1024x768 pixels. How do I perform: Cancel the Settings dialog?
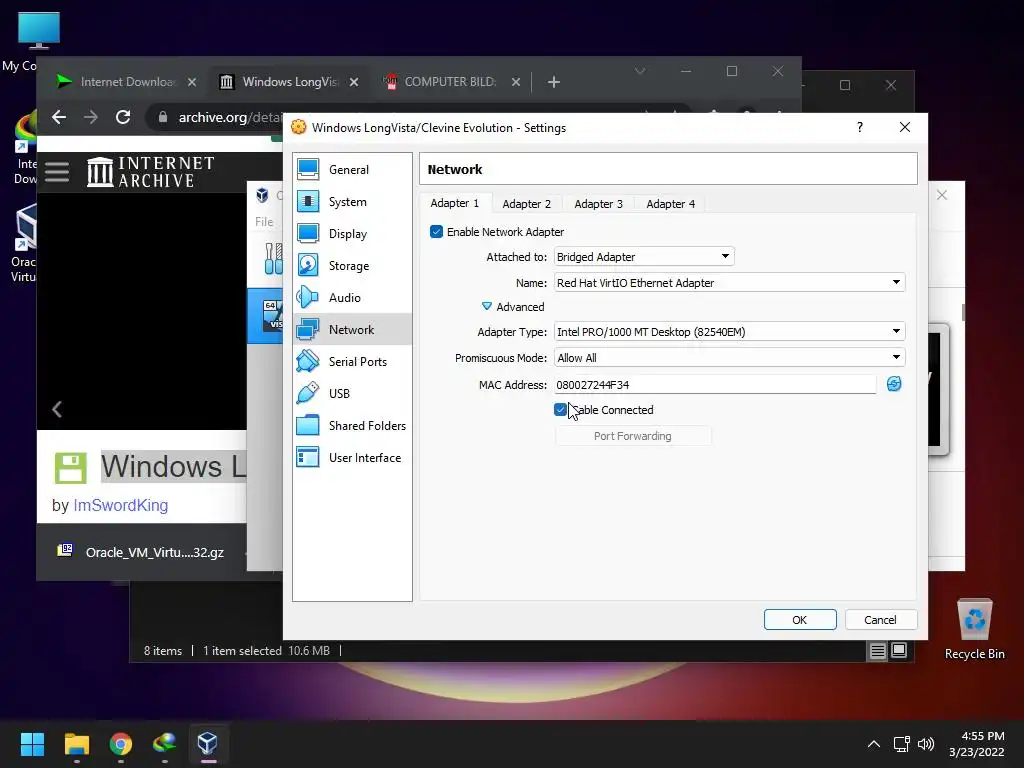coord(880,620)
